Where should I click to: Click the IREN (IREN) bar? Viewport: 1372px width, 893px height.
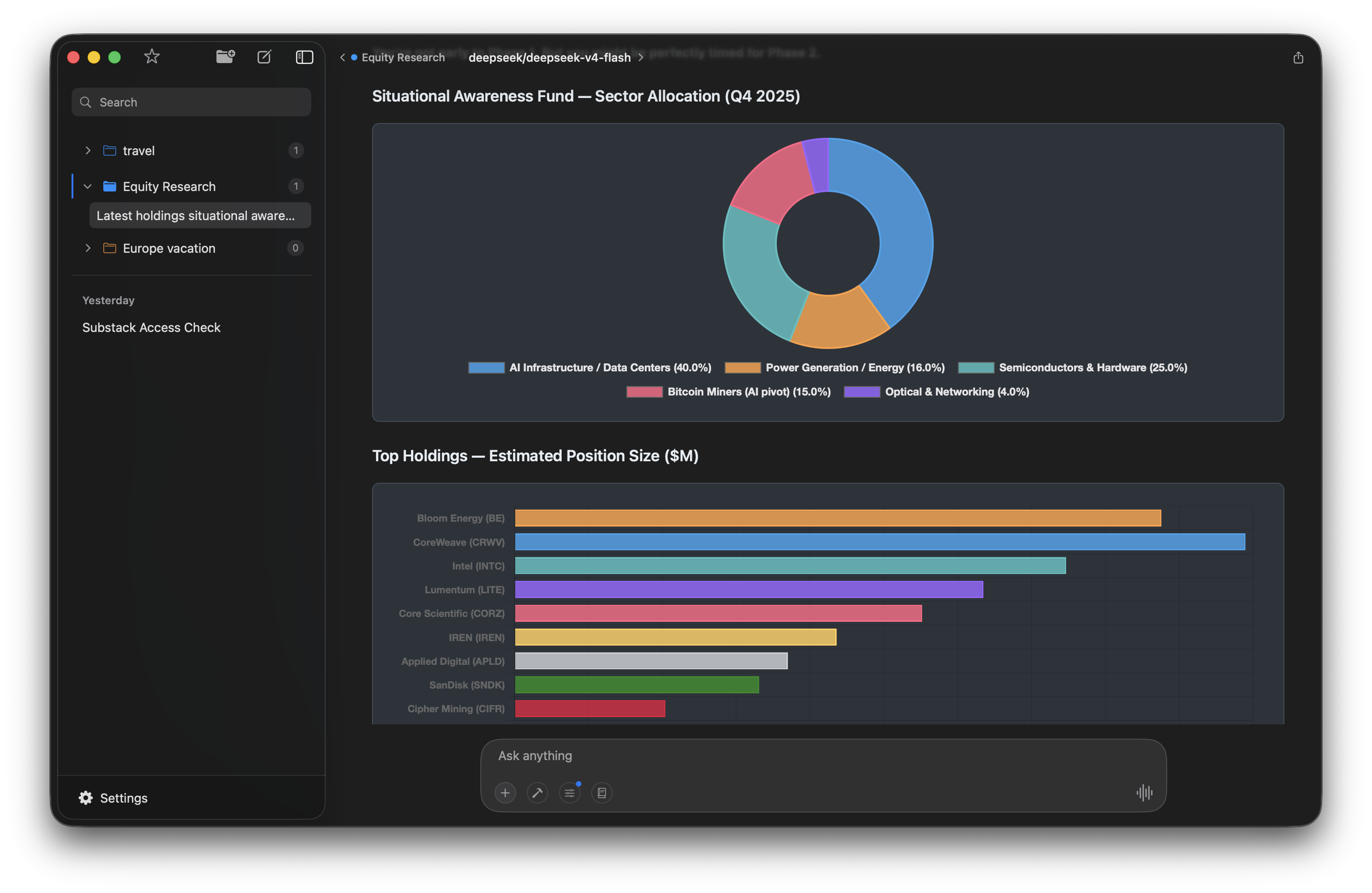[x=676, y=638]
